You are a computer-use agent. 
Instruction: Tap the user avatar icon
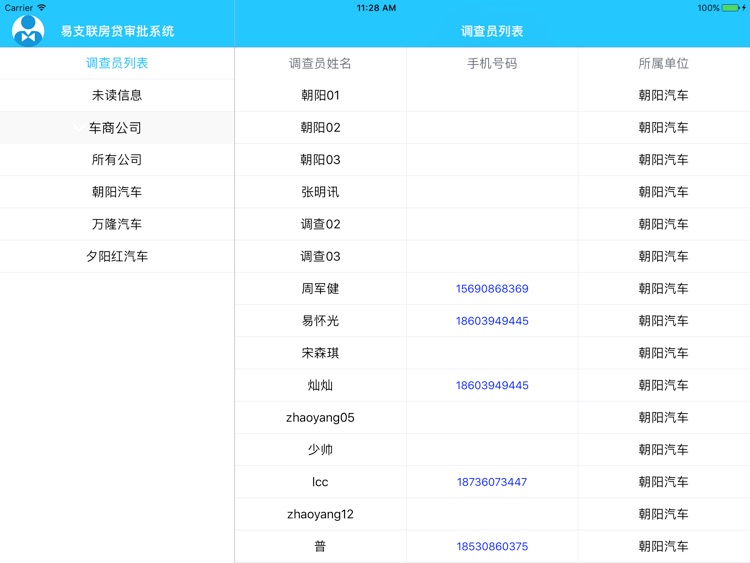[x=28, y=30]
